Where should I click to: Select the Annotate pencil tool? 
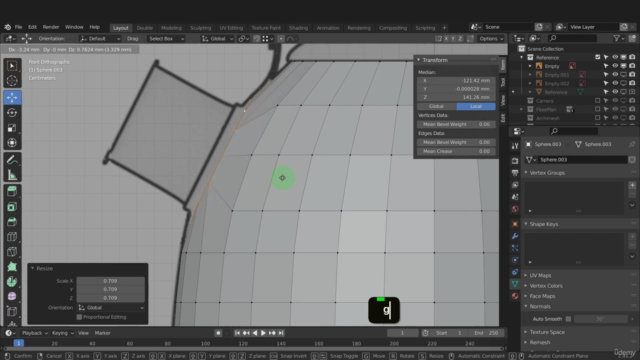(12, 160)
